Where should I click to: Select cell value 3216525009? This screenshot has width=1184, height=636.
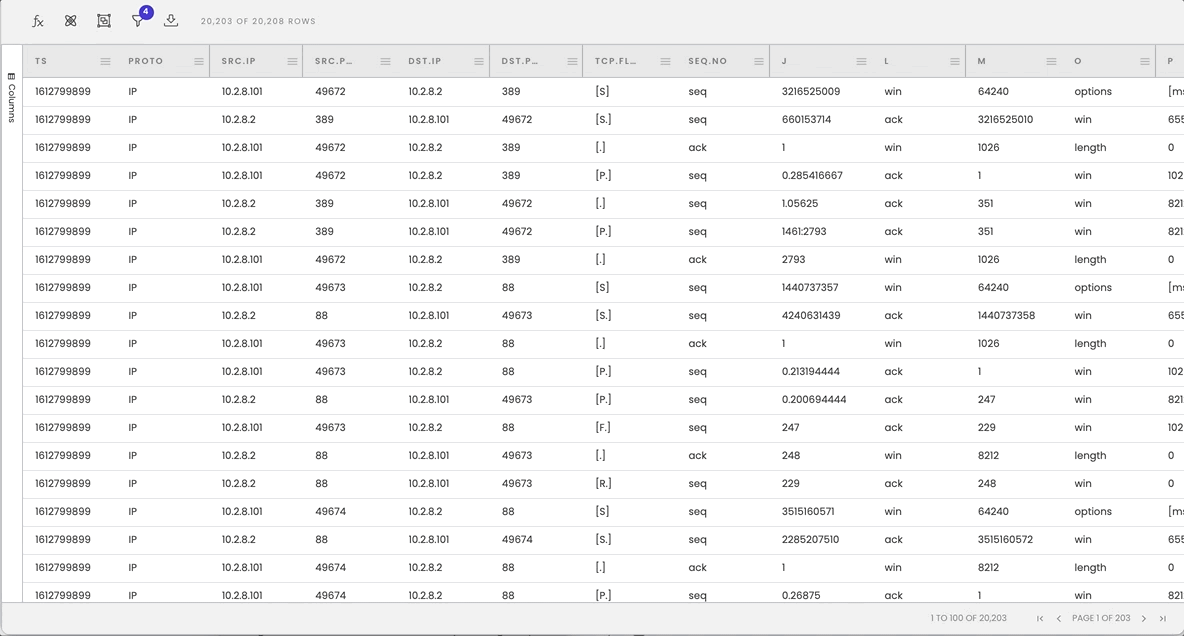[811, 91]
